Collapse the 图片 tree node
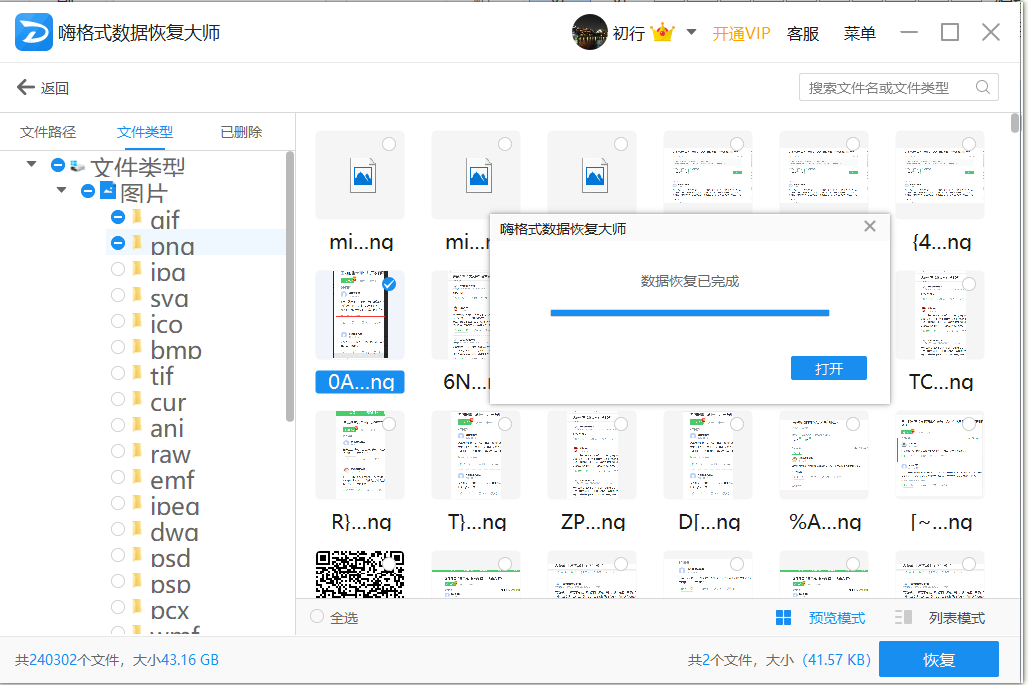 click(62, 190)
